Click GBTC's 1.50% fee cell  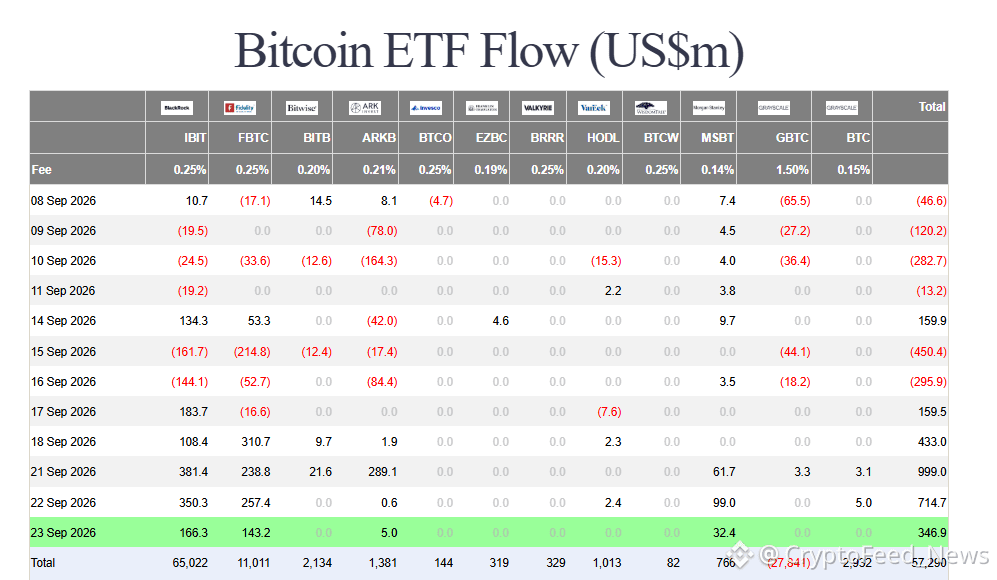pos(792,170)
